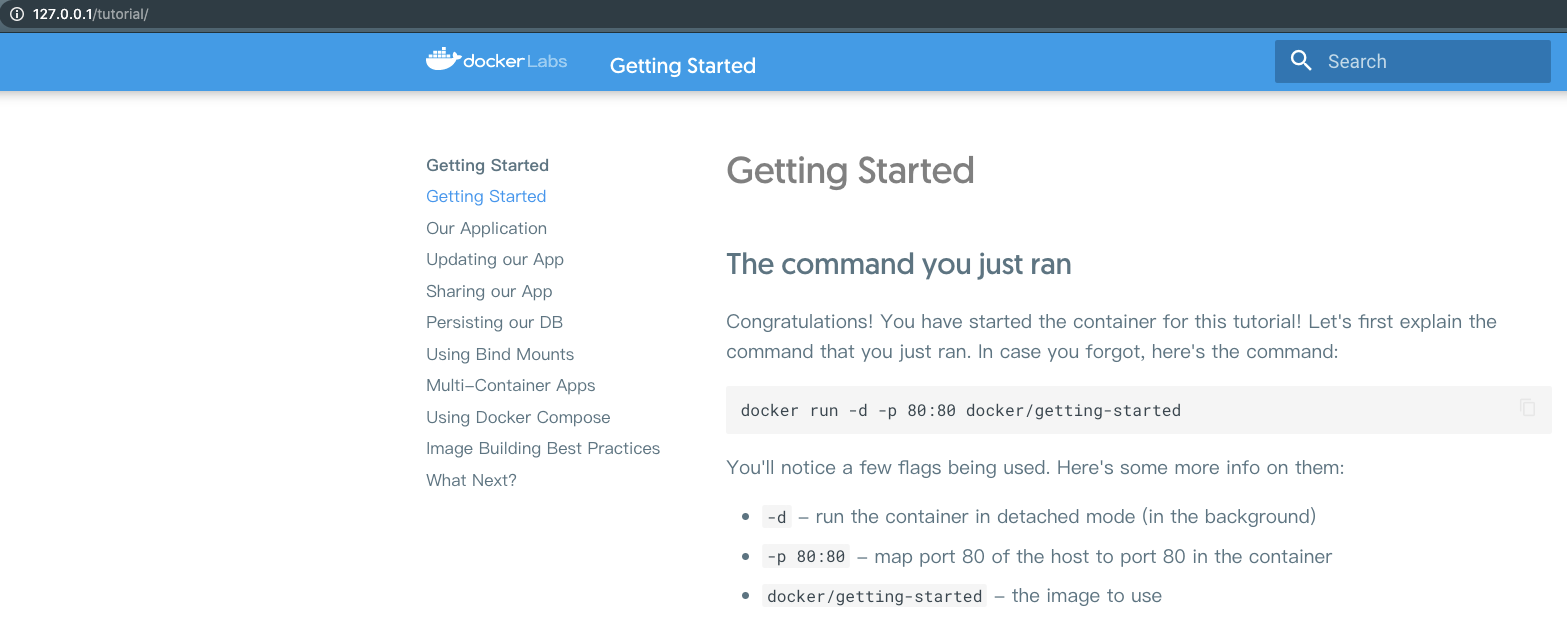The image size is (1567, 625).
Task: Open the Persisting our DB page
Action: [x=494, y=323]
